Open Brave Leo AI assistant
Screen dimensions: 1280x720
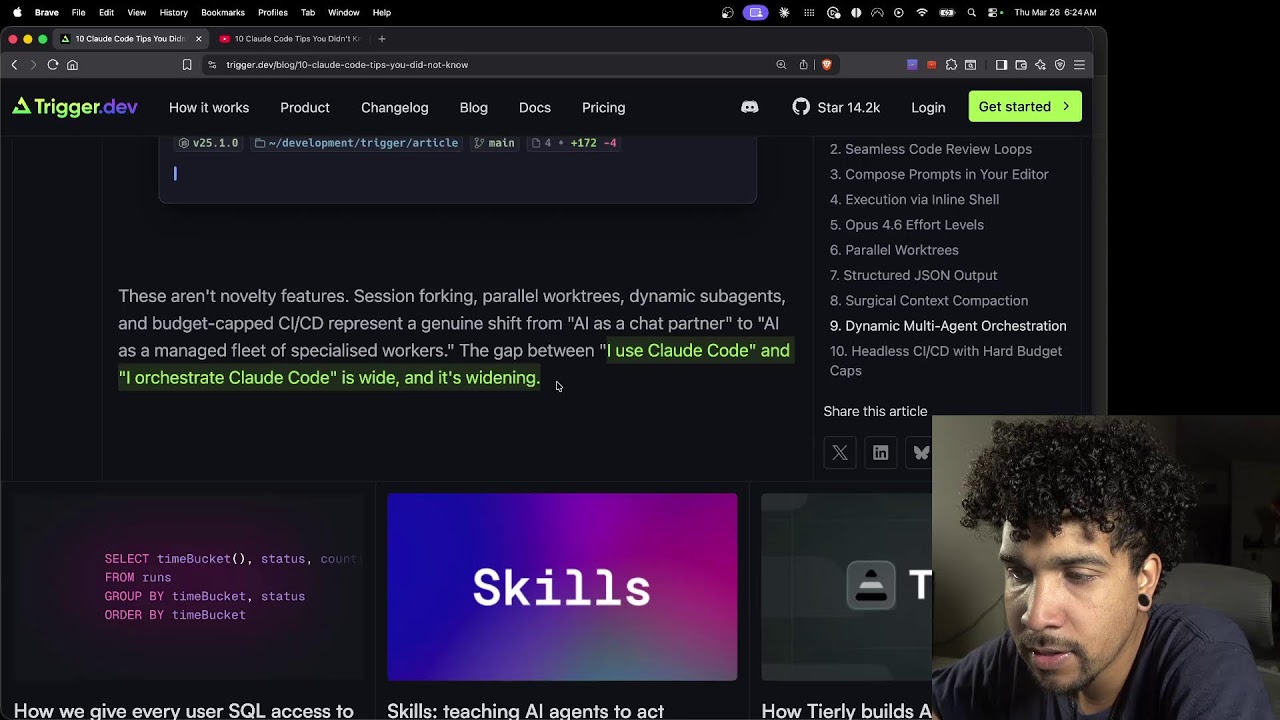click(1041, 65)
